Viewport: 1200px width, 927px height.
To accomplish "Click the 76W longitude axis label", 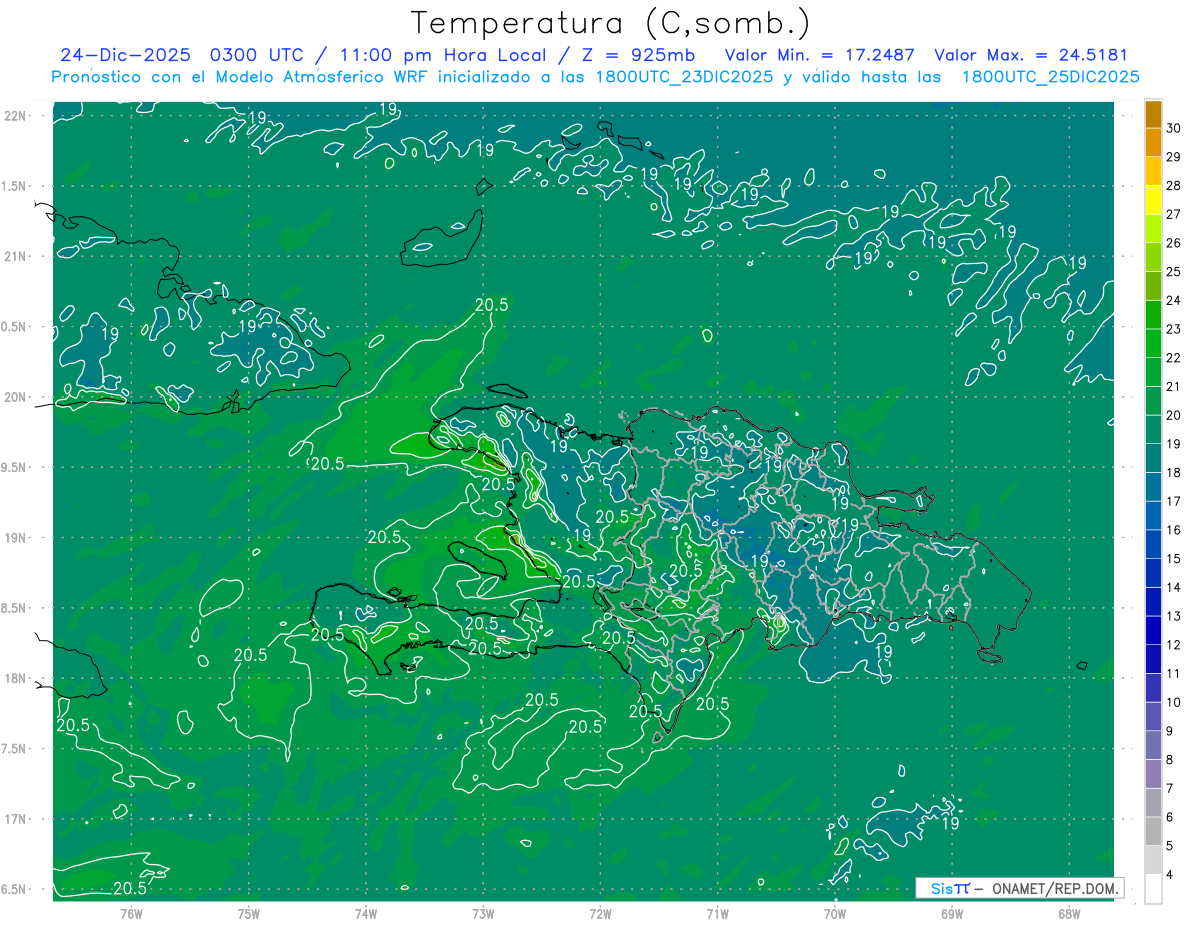I will point(131,913).
